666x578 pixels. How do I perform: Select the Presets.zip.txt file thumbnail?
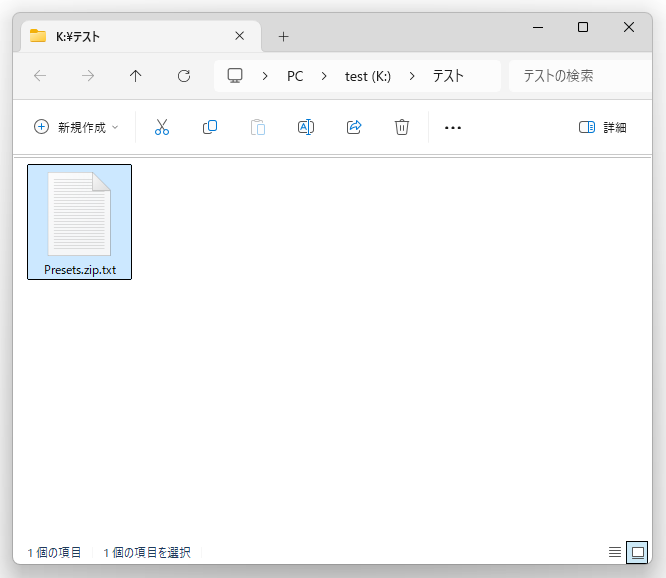(79, 214)
